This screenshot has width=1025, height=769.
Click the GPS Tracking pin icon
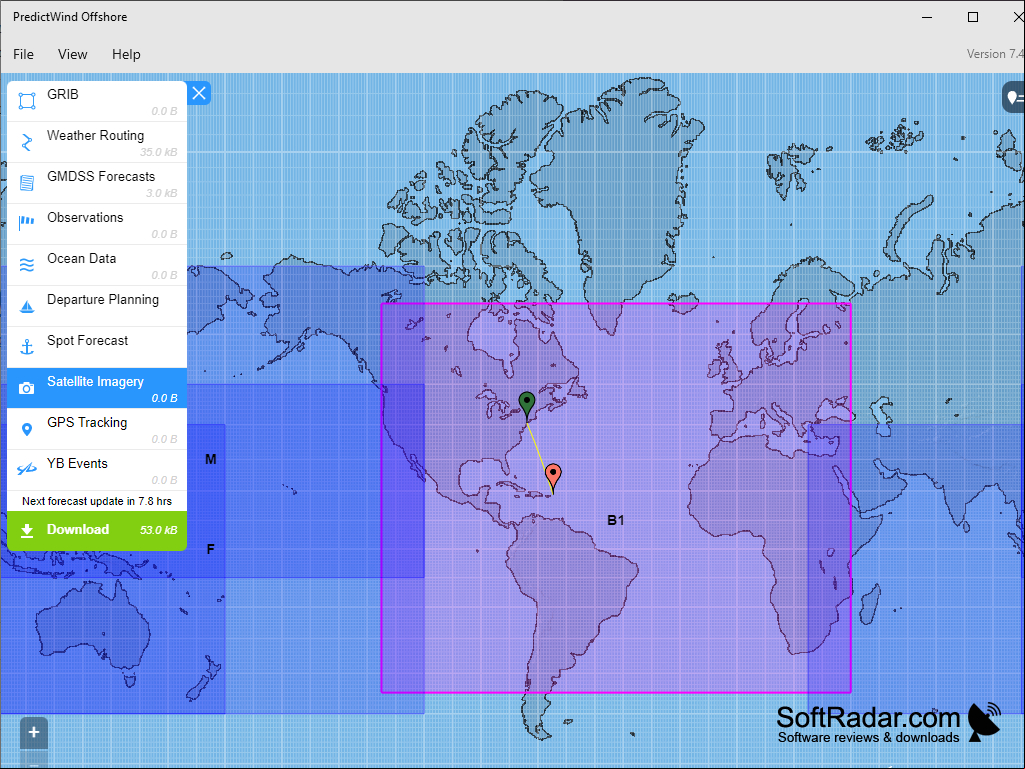tap(27, 429)
